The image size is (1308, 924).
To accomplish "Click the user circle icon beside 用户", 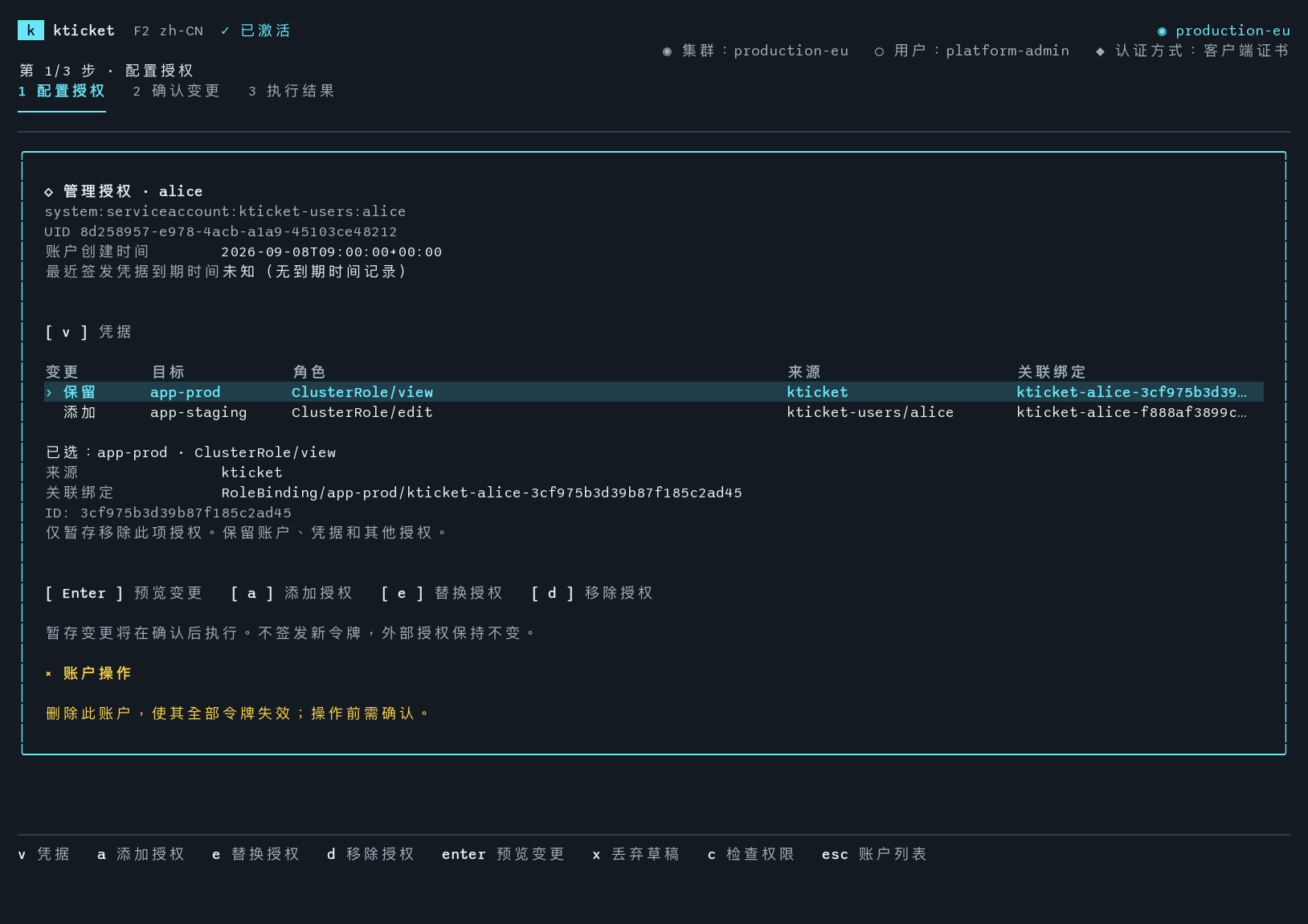I will (x=879, y=51).
